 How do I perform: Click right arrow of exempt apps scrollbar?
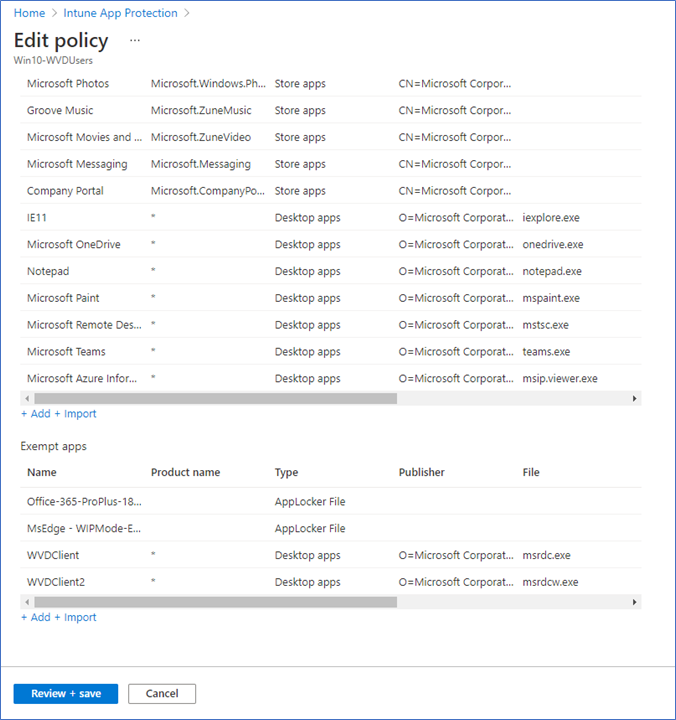[634, 602]
